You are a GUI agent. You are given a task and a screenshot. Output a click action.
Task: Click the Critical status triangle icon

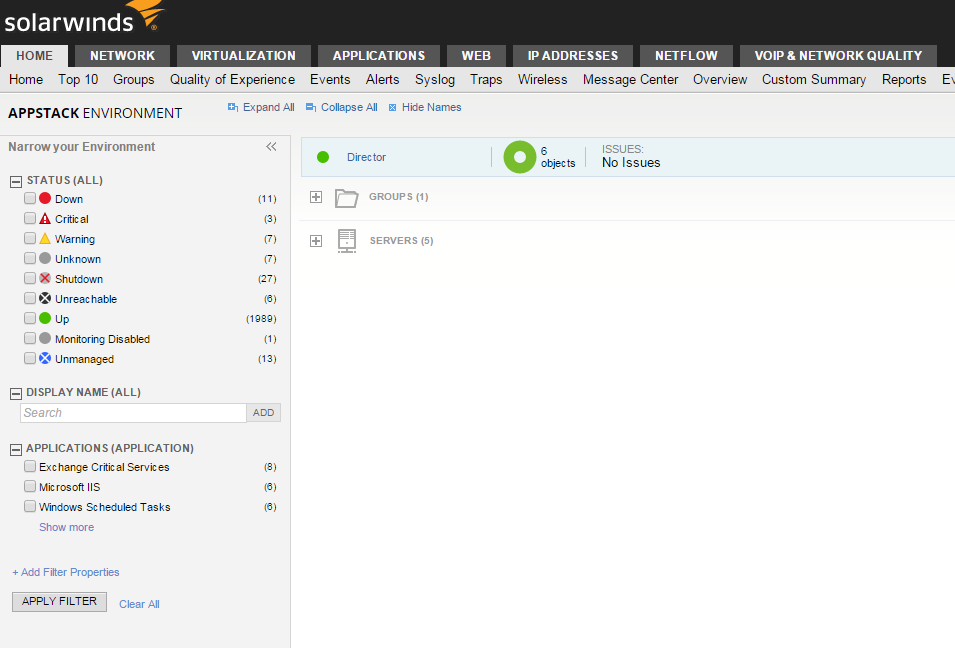[x=45, y=219]
